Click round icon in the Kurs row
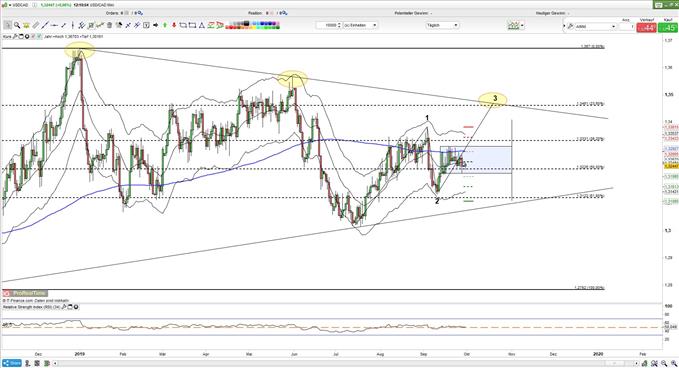 (27, 36)
